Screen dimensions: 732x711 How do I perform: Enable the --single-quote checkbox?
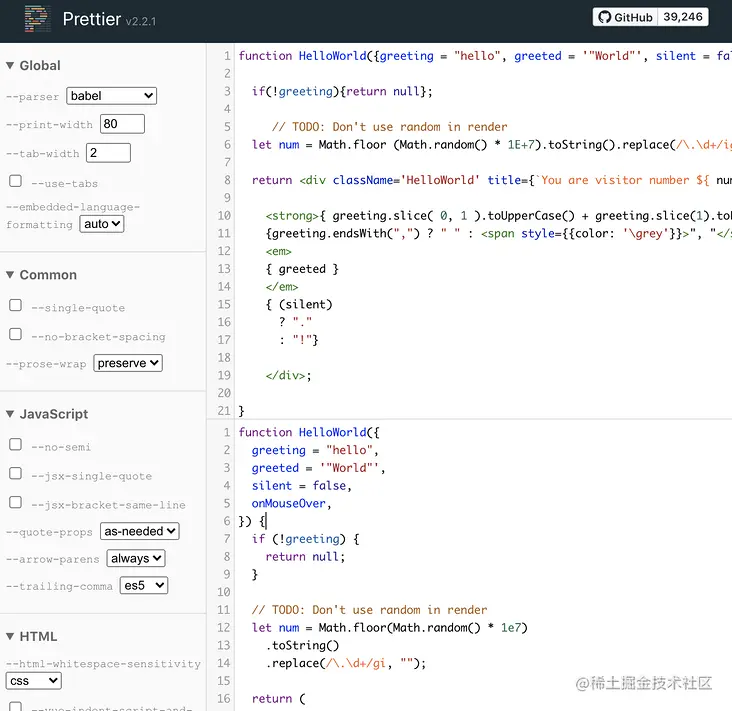coord(15,305)
